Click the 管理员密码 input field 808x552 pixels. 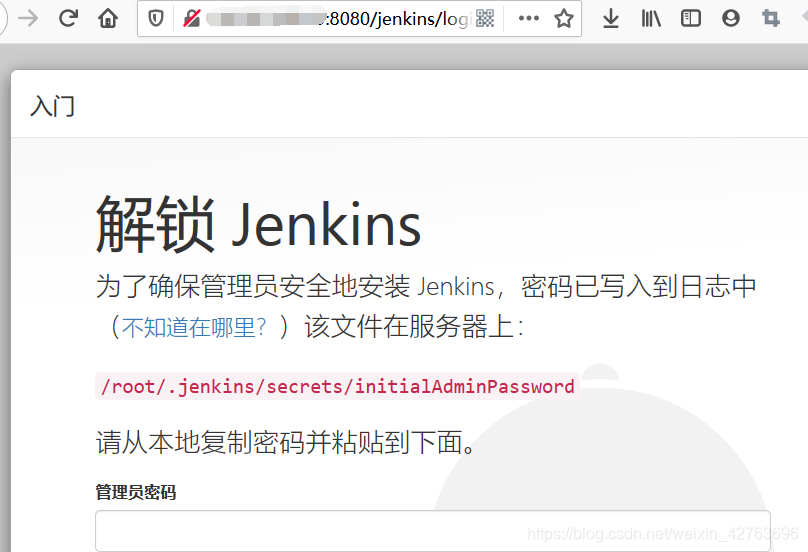pos(433,531)
